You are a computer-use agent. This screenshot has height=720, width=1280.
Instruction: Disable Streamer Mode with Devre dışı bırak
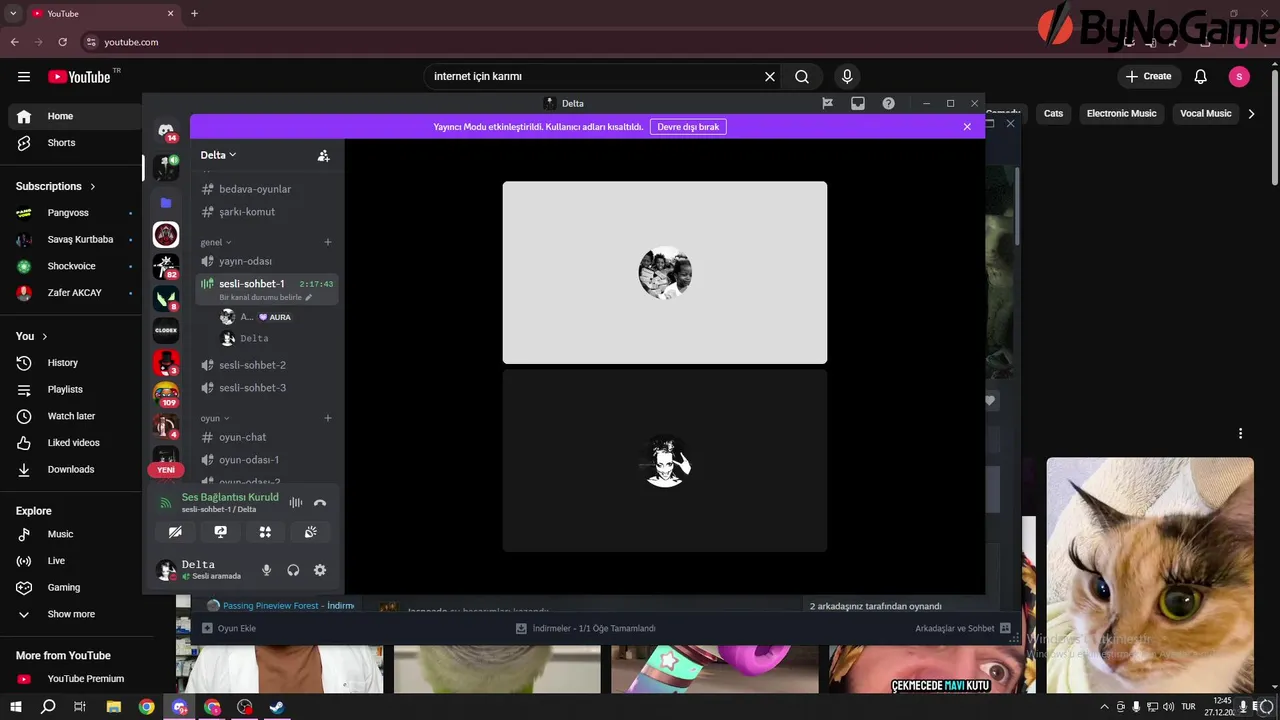click(688, 127)
